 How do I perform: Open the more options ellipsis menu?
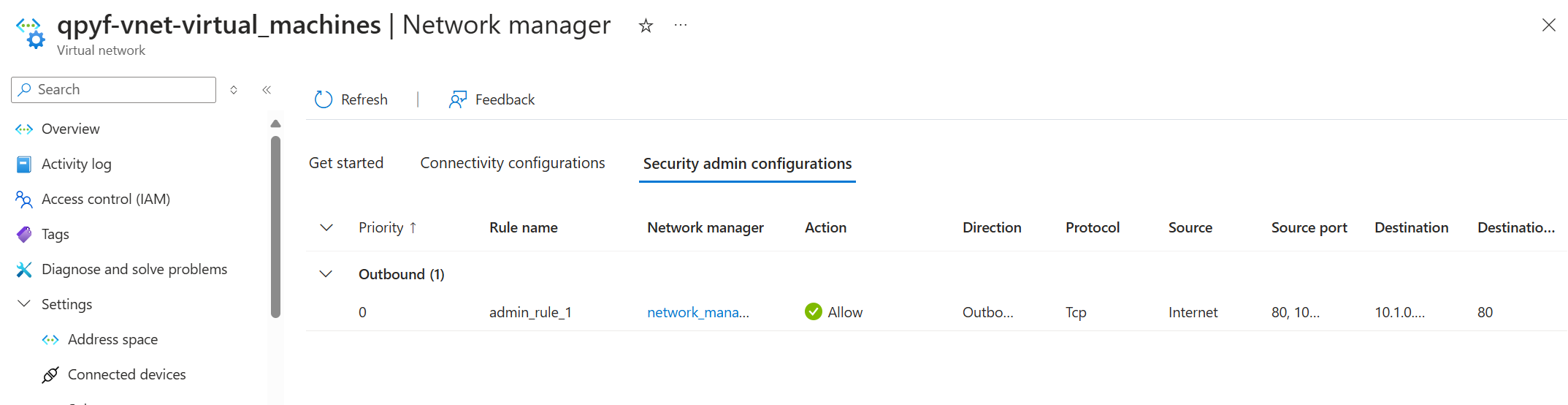click(681, 26)
